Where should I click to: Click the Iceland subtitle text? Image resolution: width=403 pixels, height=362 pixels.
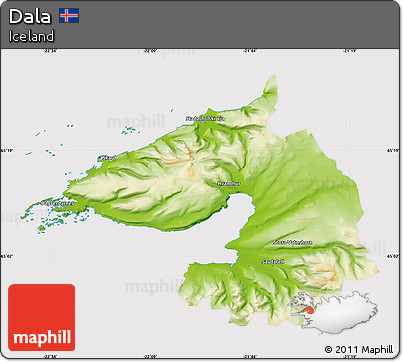[x=31, y=36]
